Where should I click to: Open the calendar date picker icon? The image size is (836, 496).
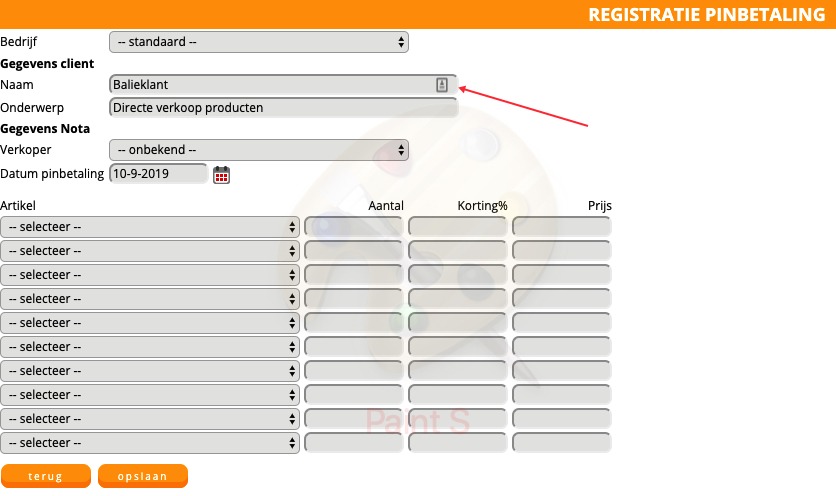[x=221, y=175]
